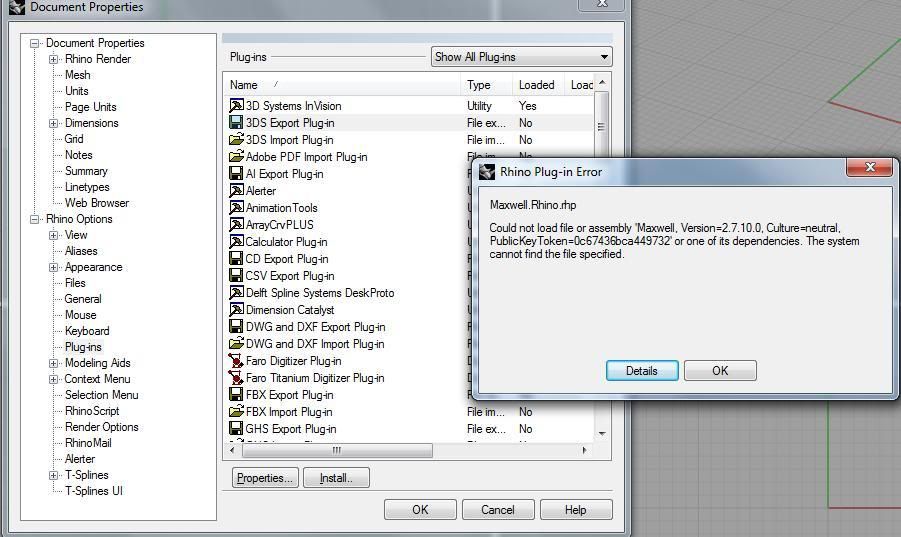
Task: Click the 3DS Export Plug-in disk icon
Action: tap(236, 122)
